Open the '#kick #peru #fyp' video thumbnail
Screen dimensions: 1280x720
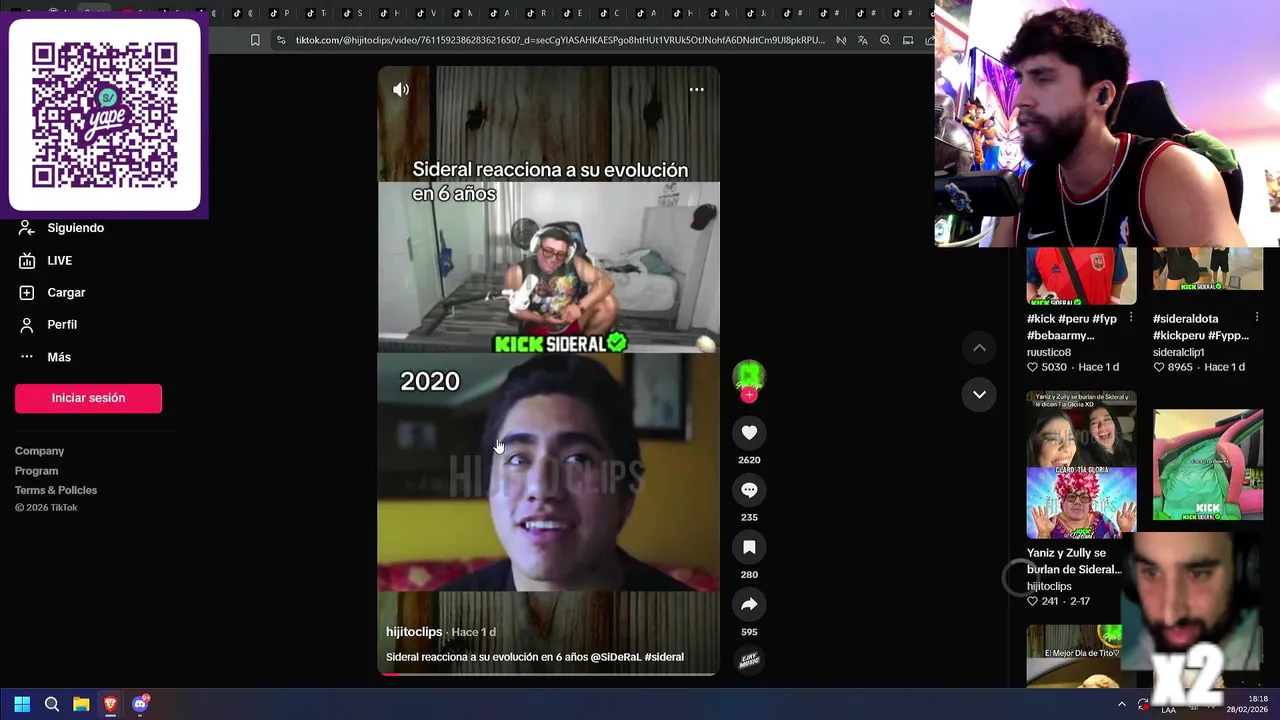(x=1081, y=276)
